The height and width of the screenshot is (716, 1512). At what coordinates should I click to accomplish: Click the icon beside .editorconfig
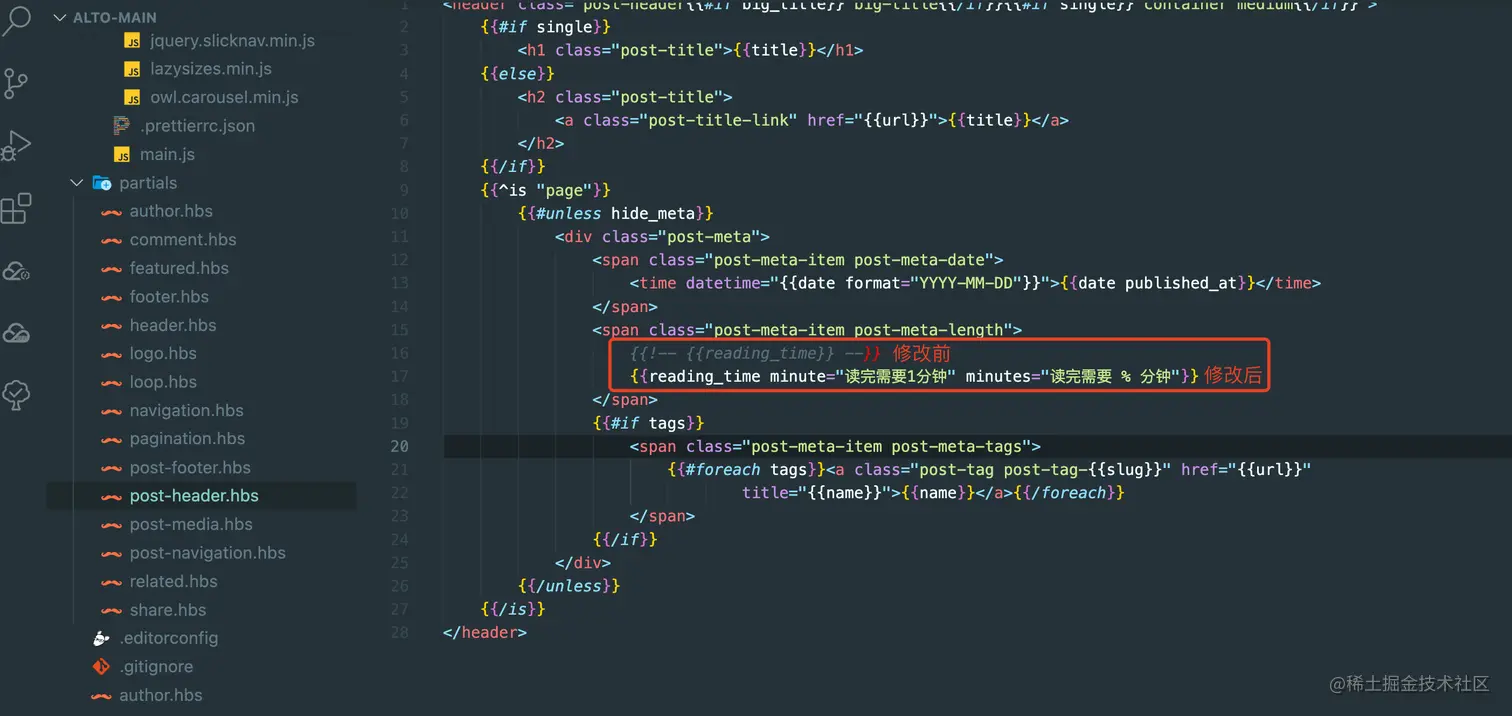101,638
